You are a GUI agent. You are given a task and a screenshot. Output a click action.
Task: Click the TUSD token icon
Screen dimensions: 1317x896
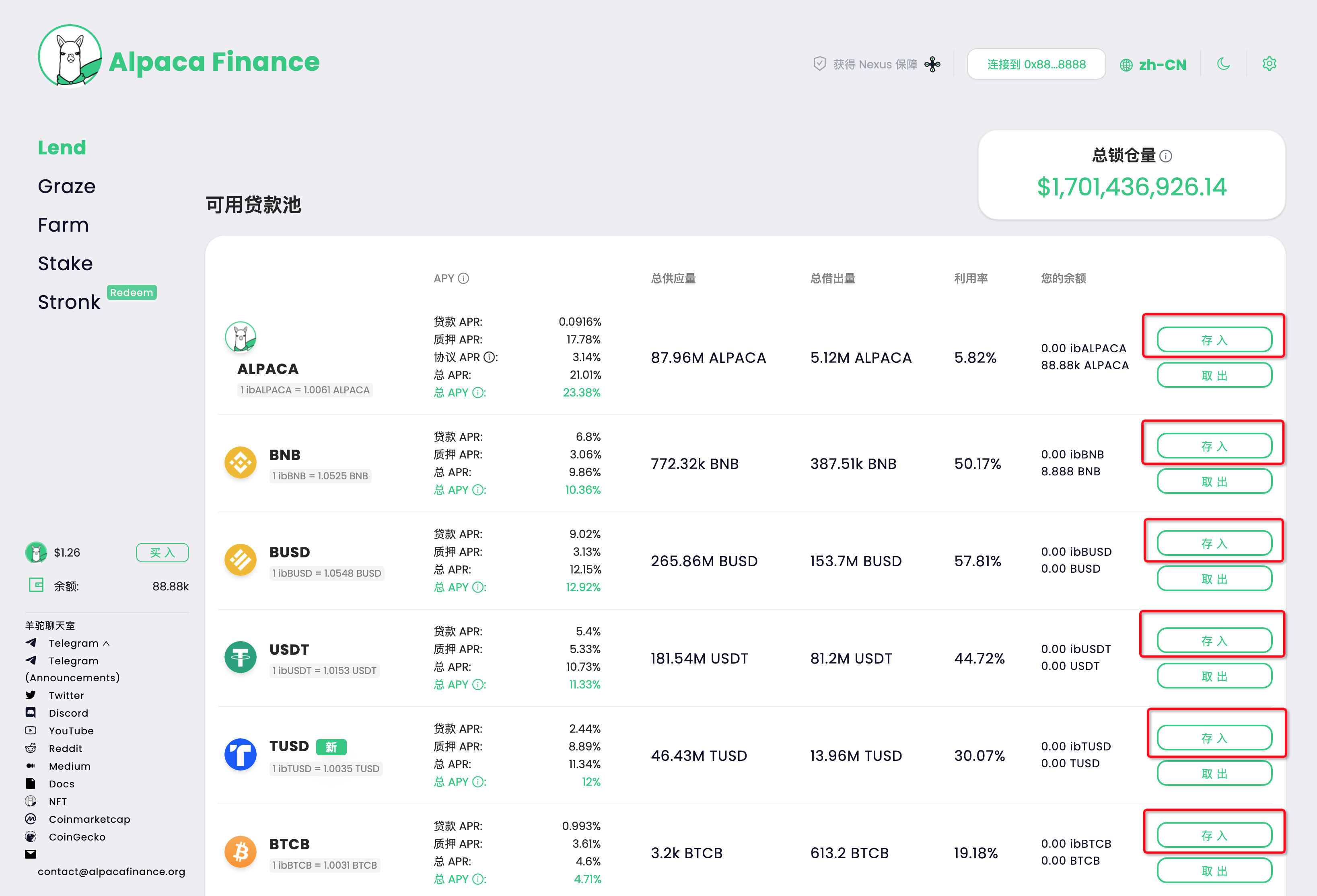(x=241, y=755)
